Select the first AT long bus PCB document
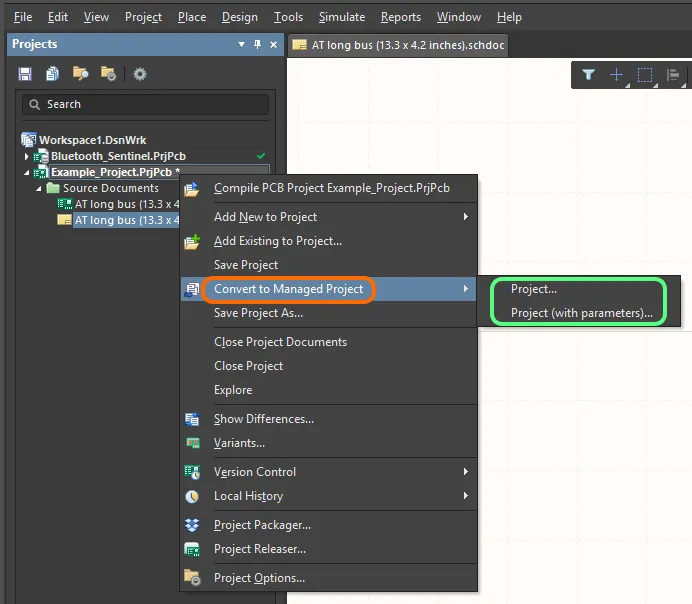Viewport: 692px width, 604px height. [127, 204]
